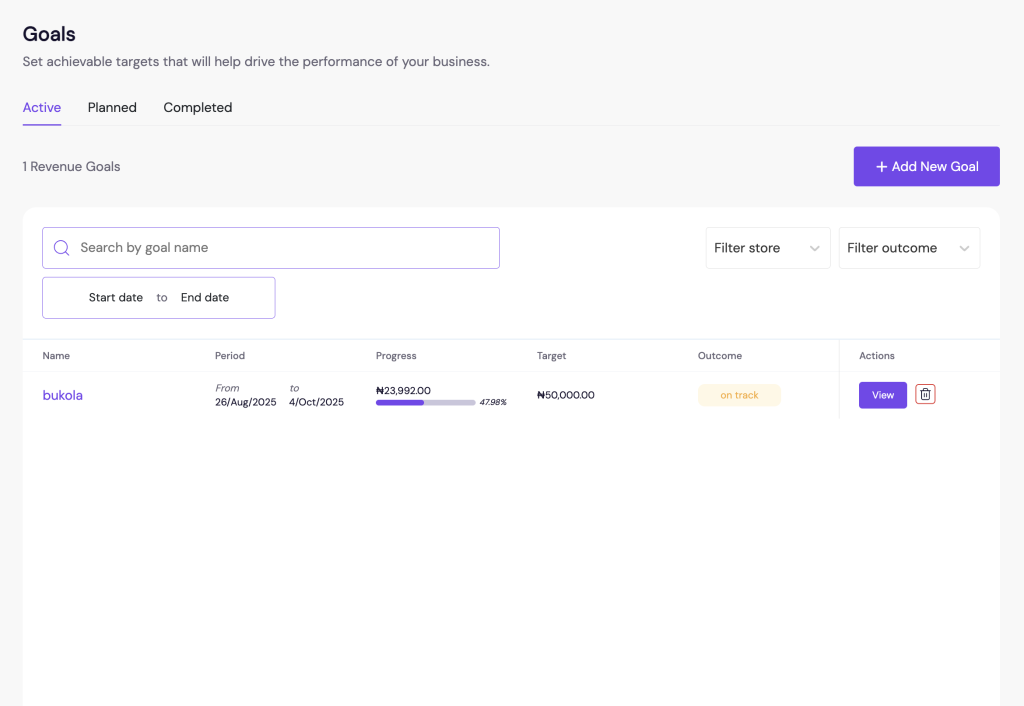
Task: Pick a Start date in date range
Action: pyautogui.click(x=115, y=298)
